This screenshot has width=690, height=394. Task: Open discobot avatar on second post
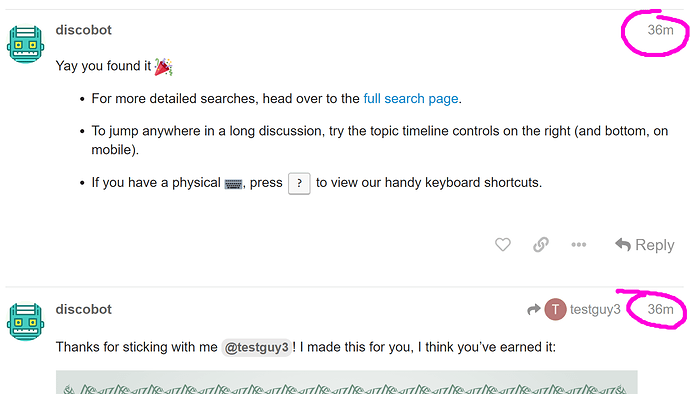pos(26,321)
